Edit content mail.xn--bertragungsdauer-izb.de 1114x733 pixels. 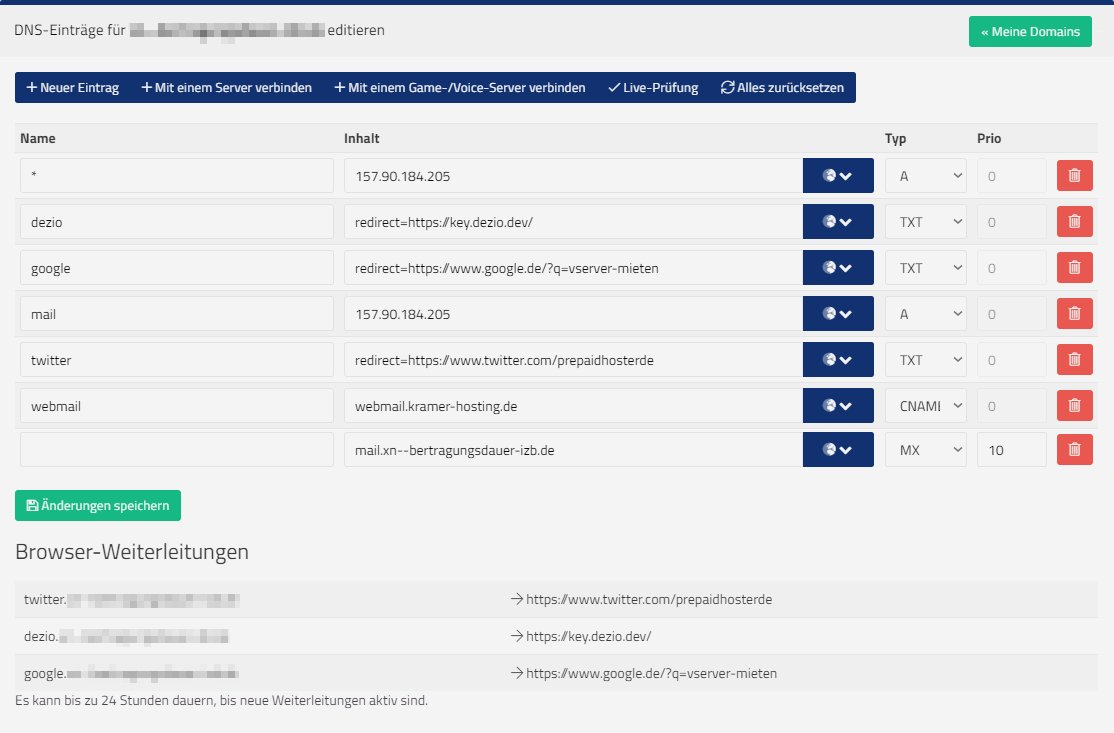click(573, 450)
